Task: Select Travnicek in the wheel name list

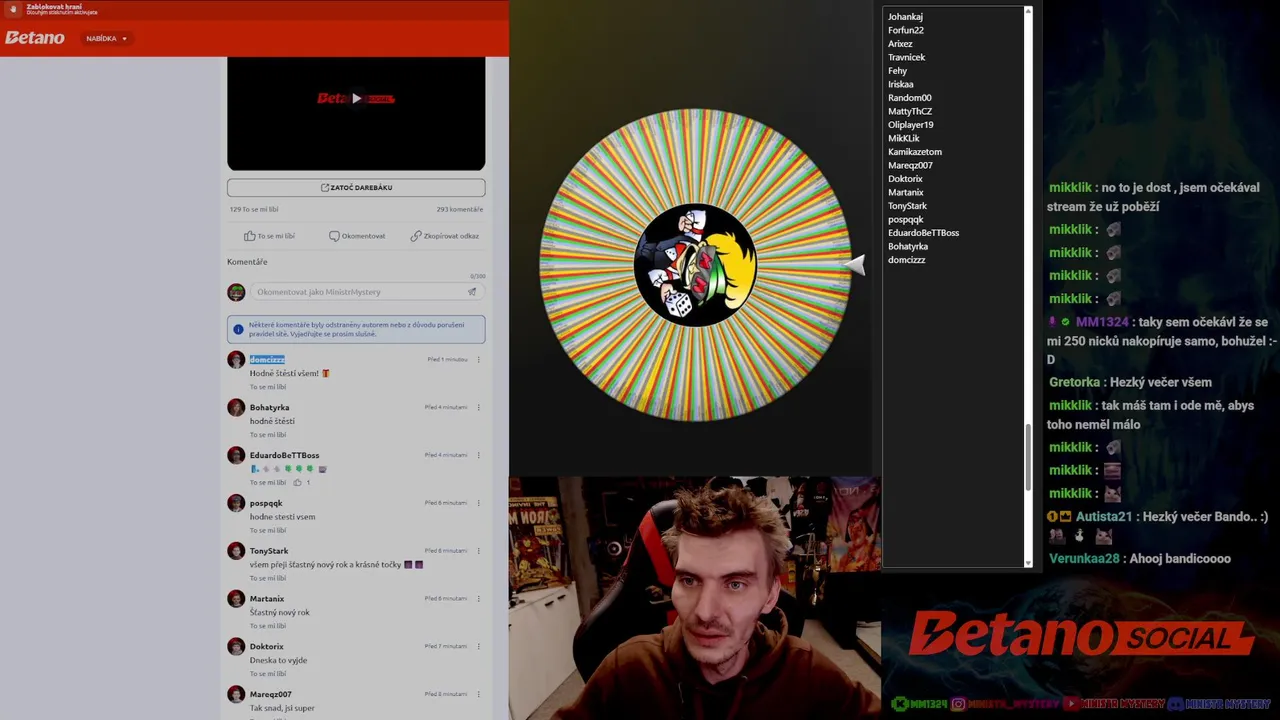Action: [906, 57]
